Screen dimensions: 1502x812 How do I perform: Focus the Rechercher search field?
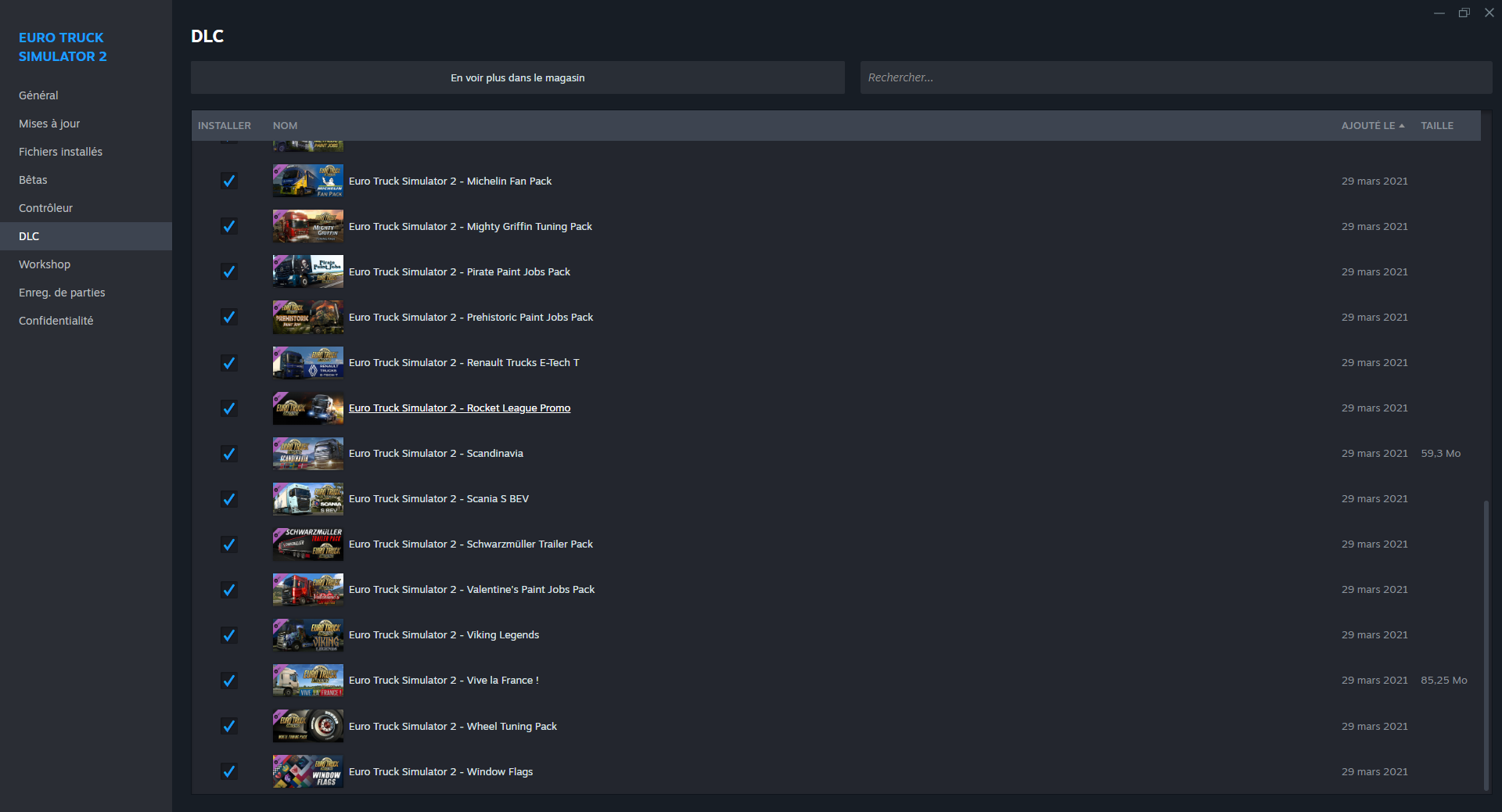click(1175, 77)
